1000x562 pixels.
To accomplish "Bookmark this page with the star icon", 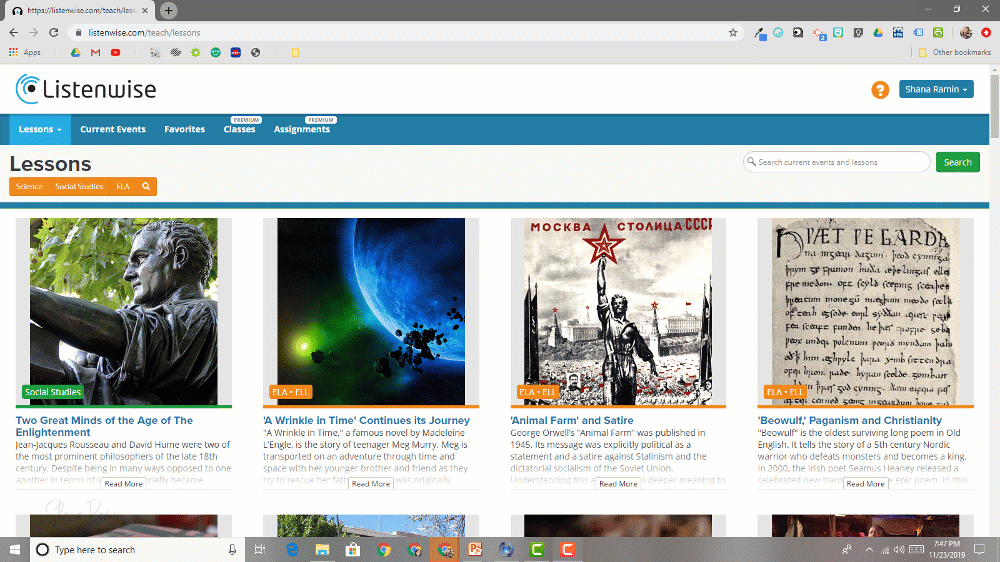I will (733, 33).
